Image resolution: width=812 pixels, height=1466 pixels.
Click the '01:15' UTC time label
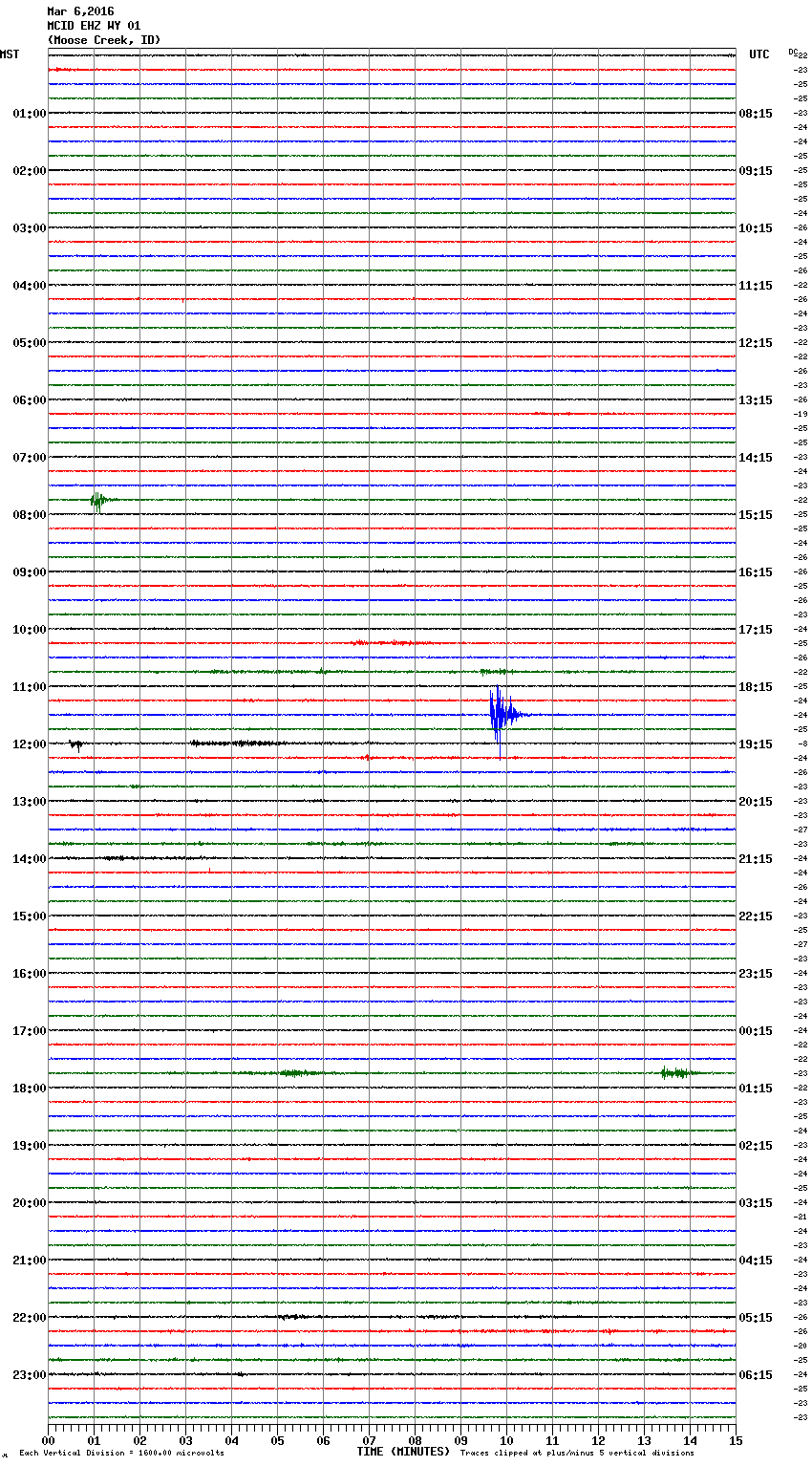pyautogui.click(x=756, y=1089)
